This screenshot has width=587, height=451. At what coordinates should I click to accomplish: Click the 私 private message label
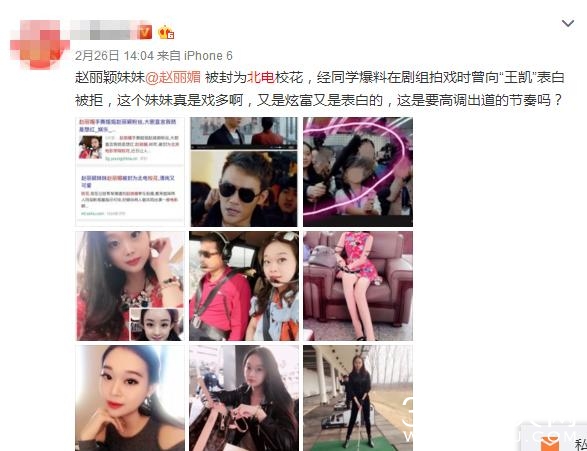coord(580,445)
